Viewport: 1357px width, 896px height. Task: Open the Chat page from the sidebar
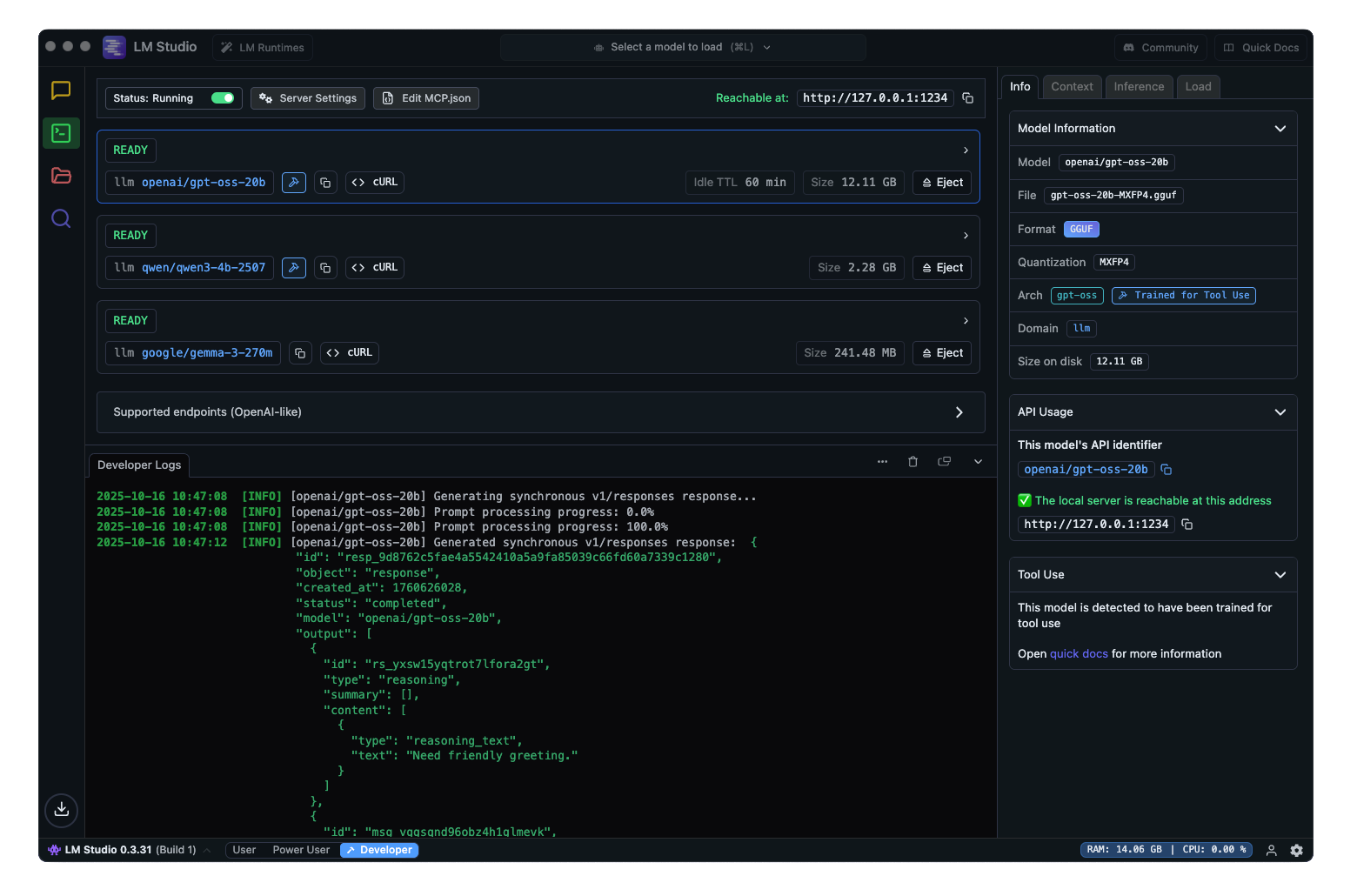(x=61, y=90)
